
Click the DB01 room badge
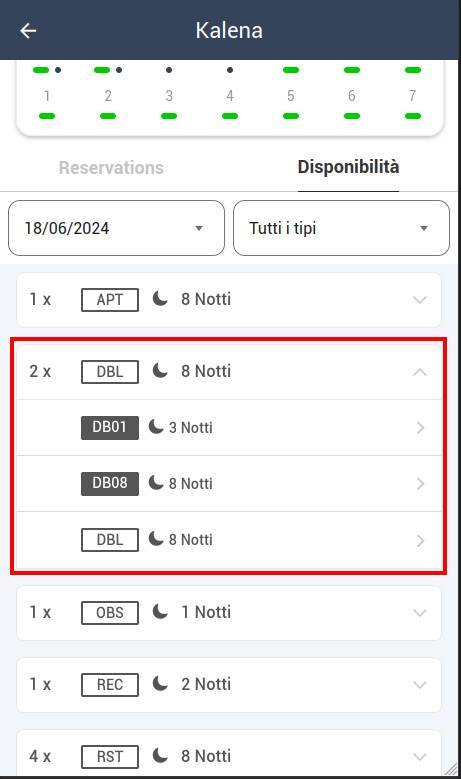point(110,428)
